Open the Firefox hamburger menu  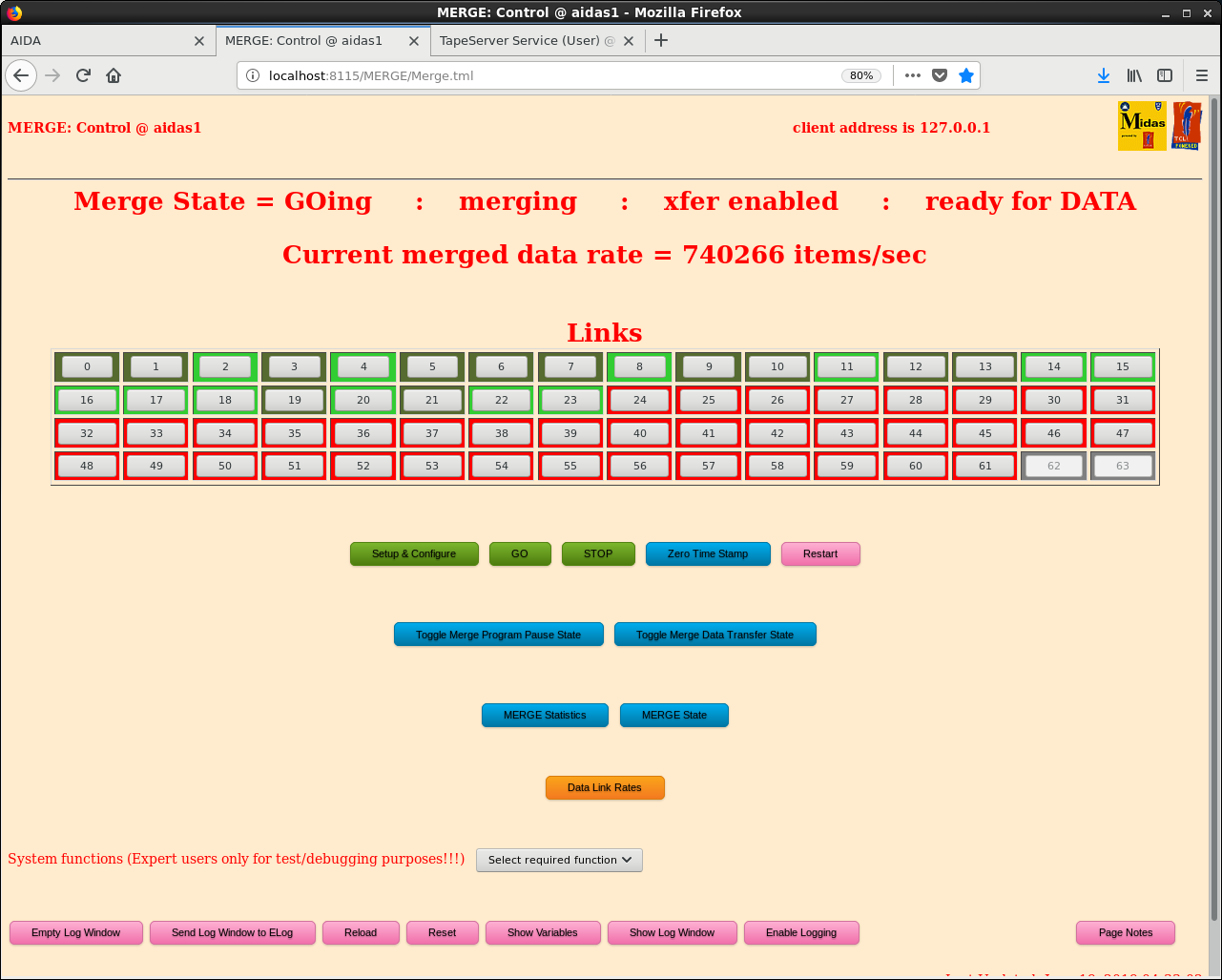point(1201,75)
